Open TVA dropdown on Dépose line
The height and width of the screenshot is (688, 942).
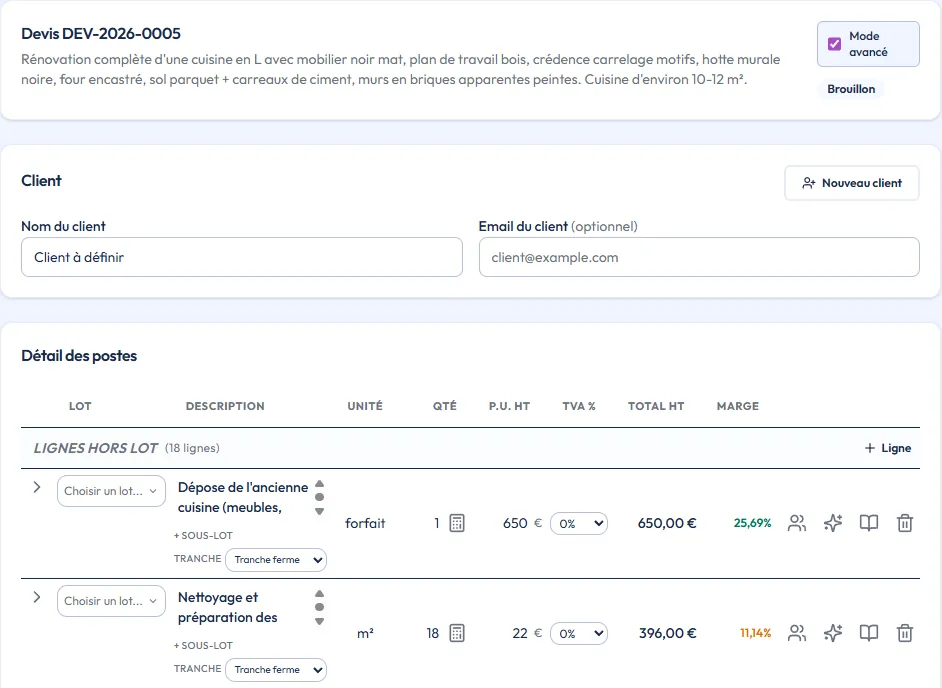579,523
